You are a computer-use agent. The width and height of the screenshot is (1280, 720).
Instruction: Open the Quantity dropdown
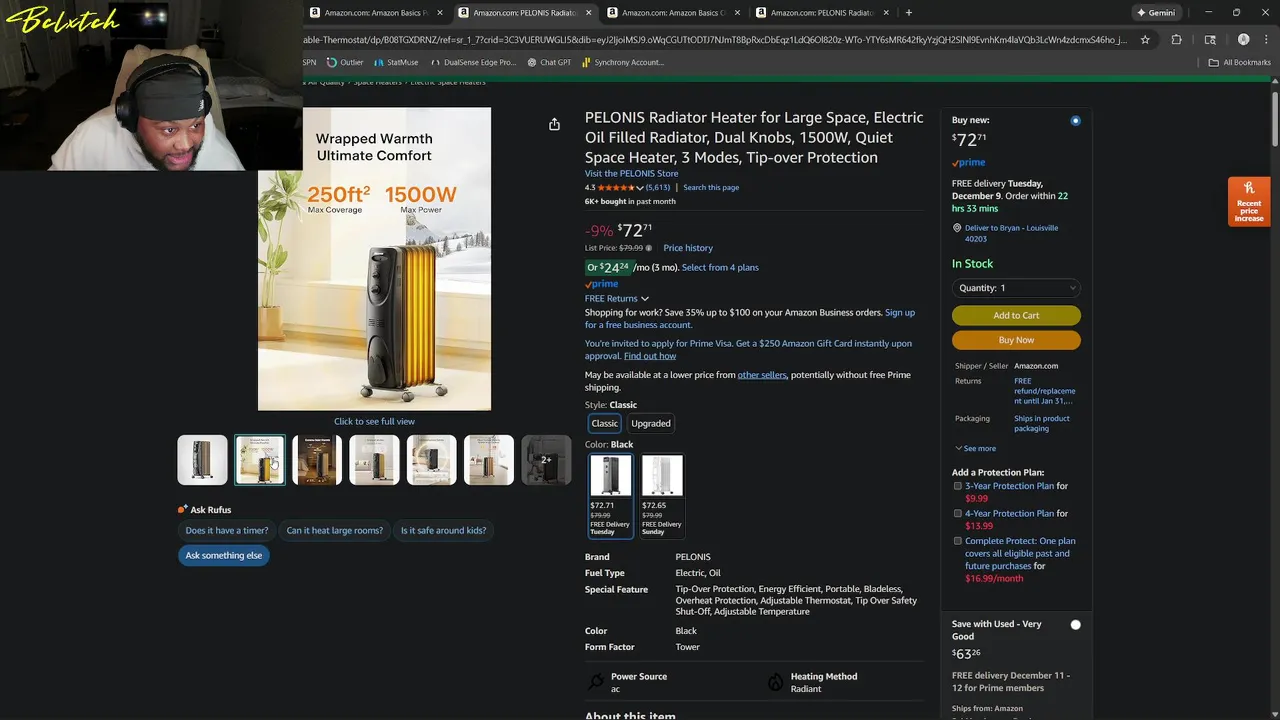1016,288
